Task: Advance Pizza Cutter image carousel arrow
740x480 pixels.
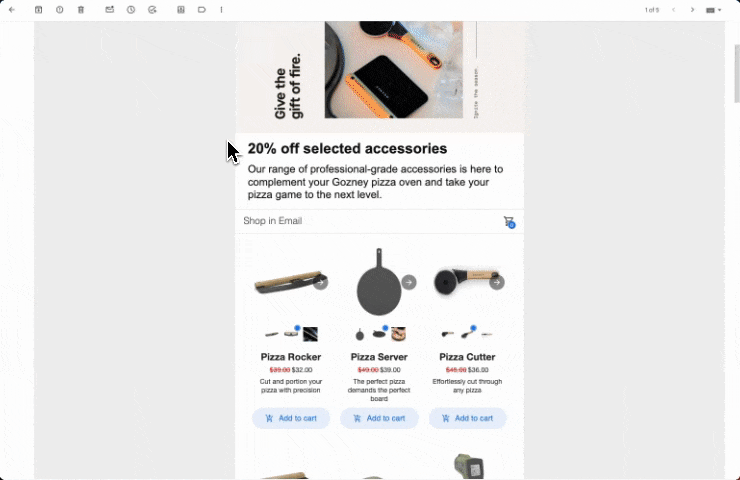Action: tap(496, 282)
